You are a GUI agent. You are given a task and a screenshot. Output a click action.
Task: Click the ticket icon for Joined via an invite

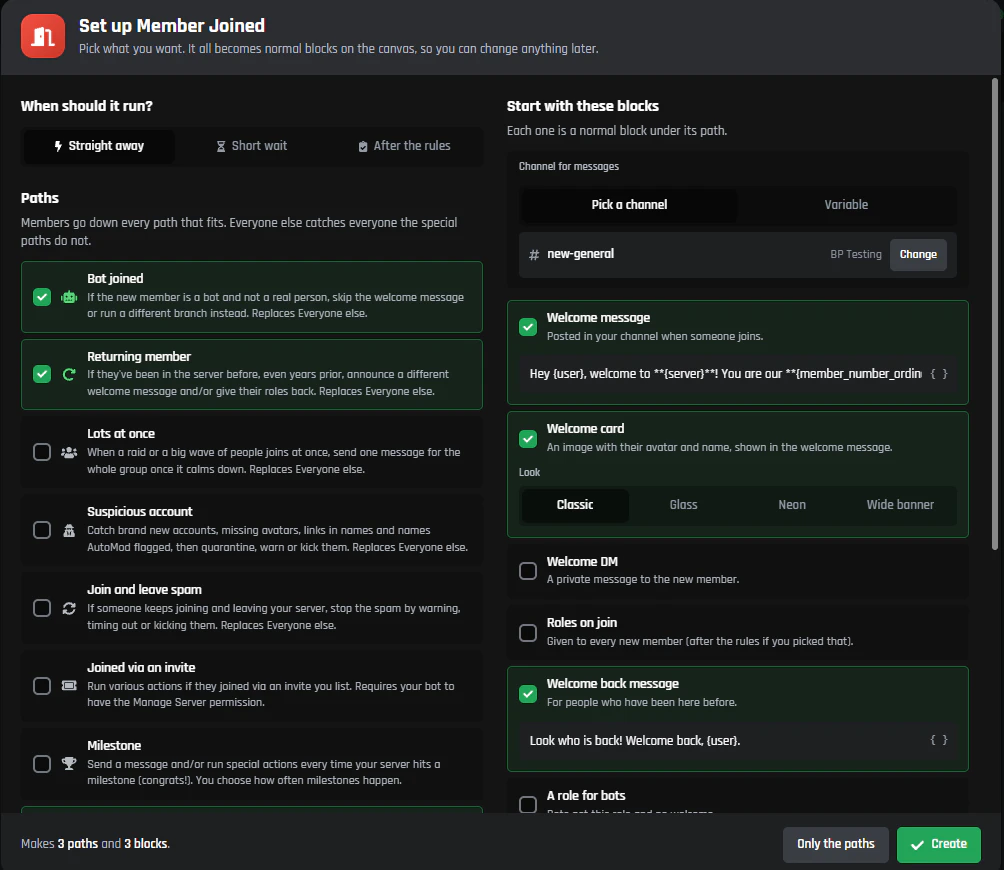pos(69,686)
